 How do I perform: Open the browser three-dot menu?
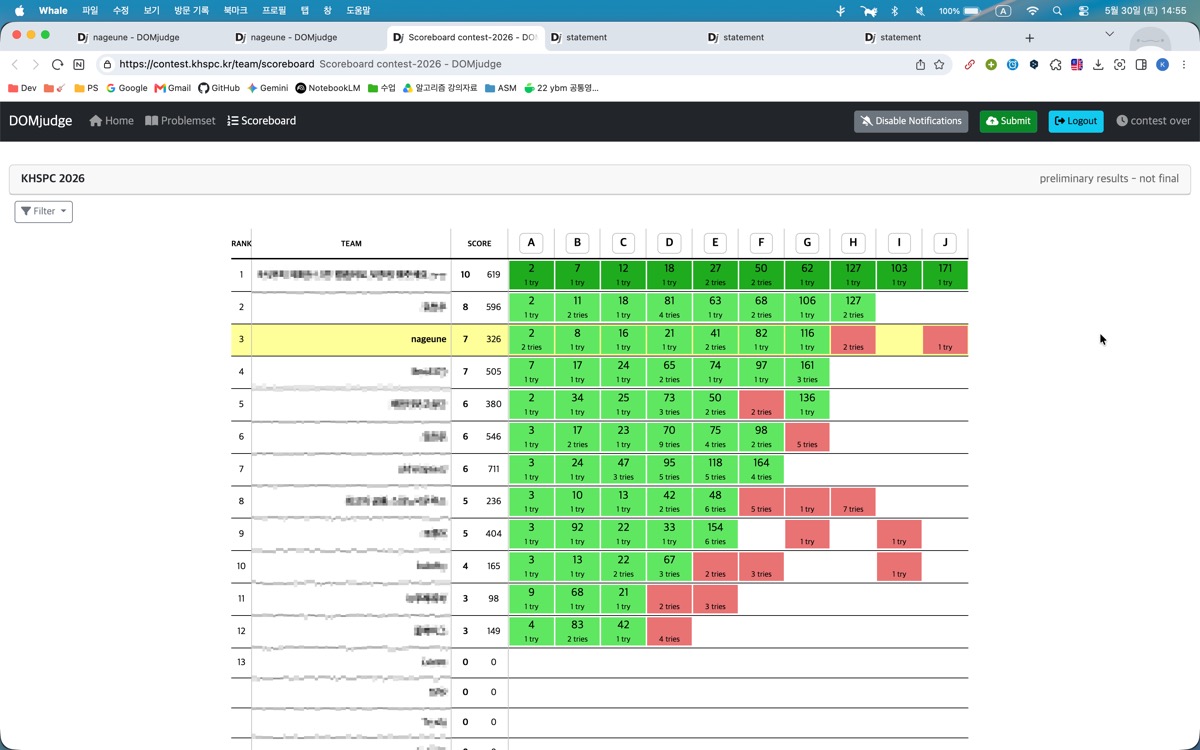pyautogui.click(x=1183, y=64)
